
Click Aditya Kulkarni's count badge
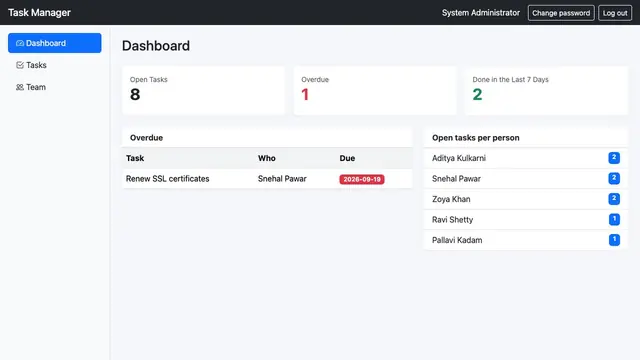[614, 158]
